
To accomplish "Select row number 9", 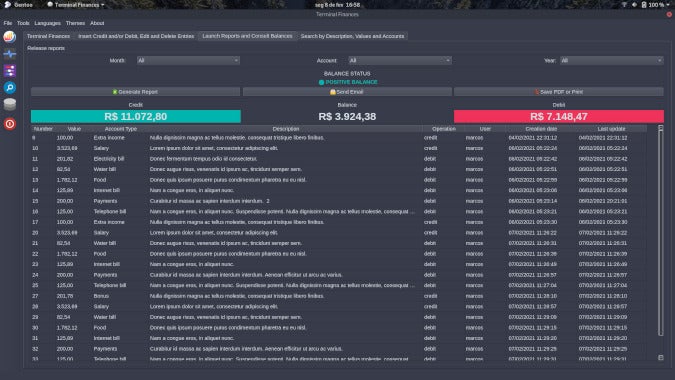I will pos(338,138).
